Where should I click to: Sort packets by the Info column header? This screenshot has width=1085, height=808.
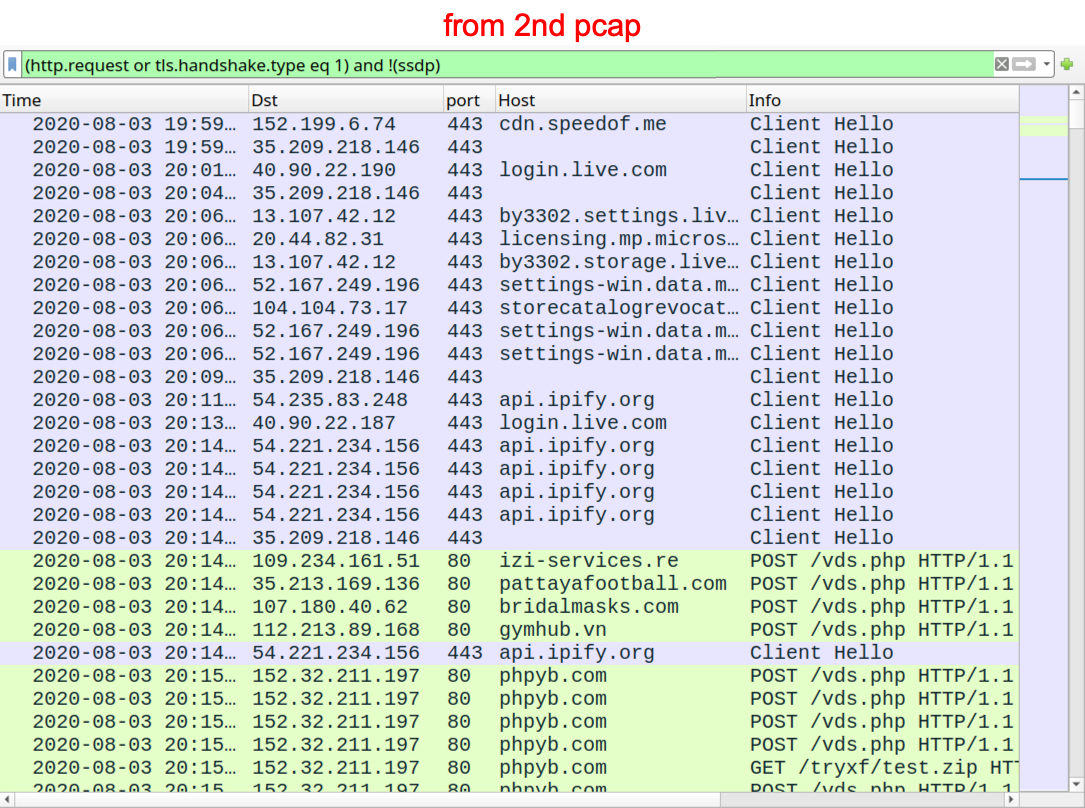(882, 100)
